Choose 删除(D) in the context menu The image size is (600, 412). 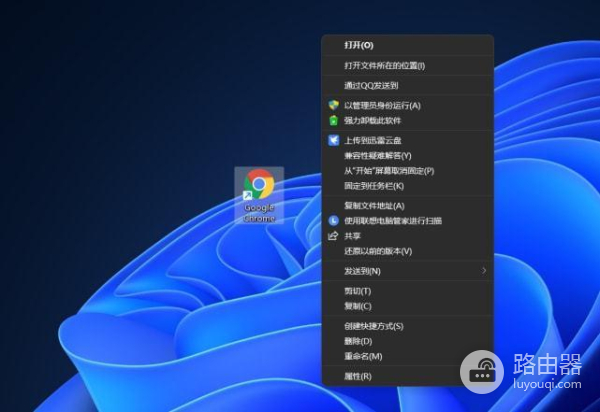(x=408, y=341)
